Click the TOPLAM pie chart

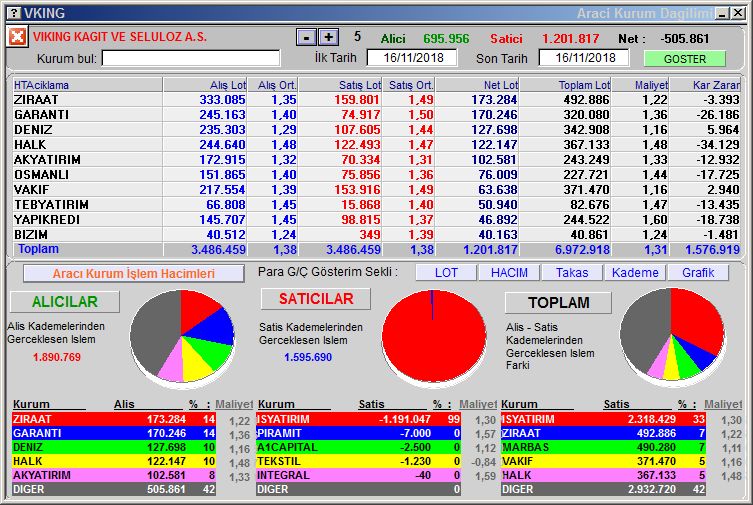click(x=672, y=335)
